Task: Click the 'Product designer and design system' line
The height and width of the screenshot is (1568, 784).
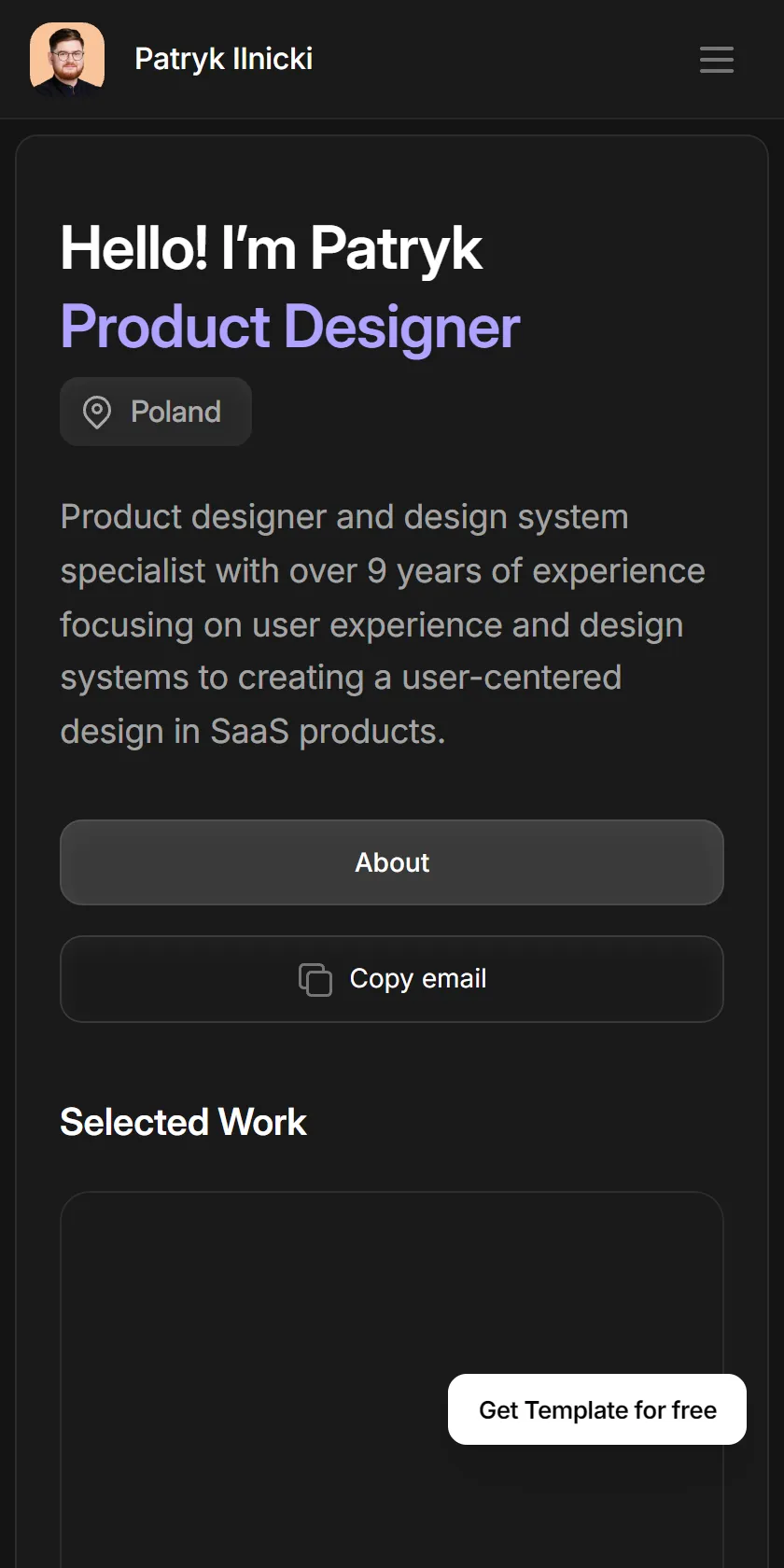Action: tap(344, 517)
